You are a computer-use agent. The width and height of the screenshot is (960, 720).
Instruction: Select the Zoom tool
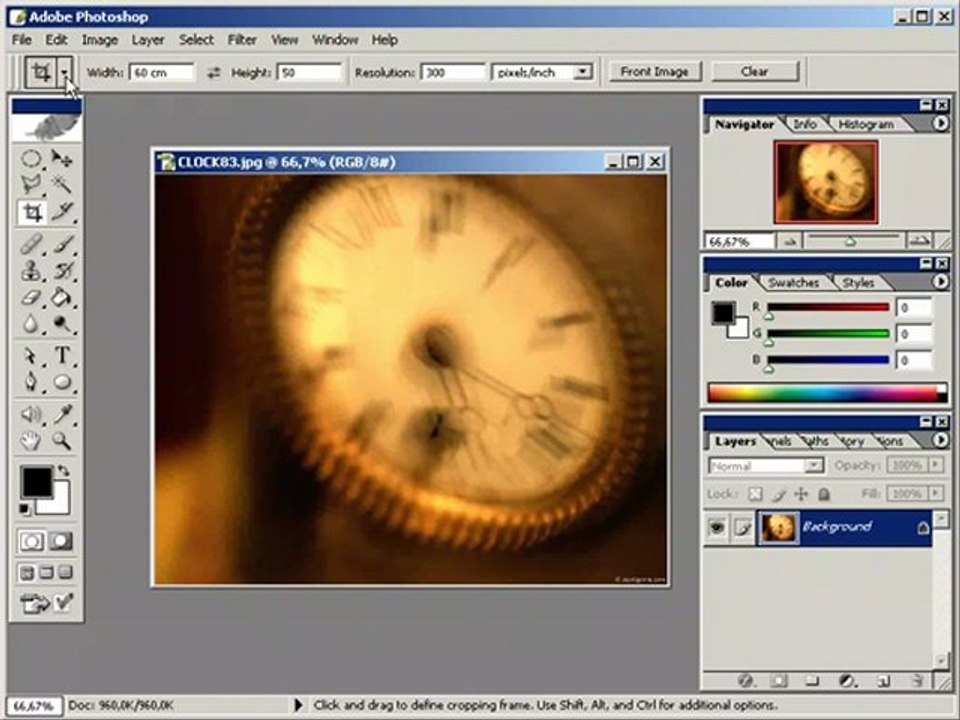(x=61, y=440)
